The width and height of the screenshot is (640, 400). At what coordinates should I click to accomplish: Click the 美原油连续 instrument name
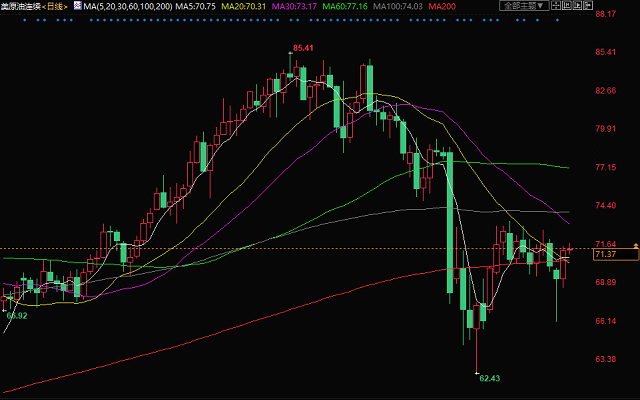tap(22, 6)
